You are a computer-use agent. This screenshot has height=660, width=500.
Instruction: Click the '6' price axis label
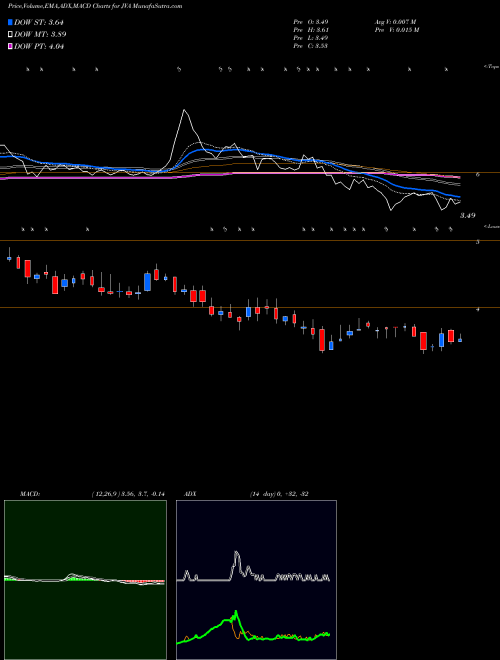tap(478, 174)
